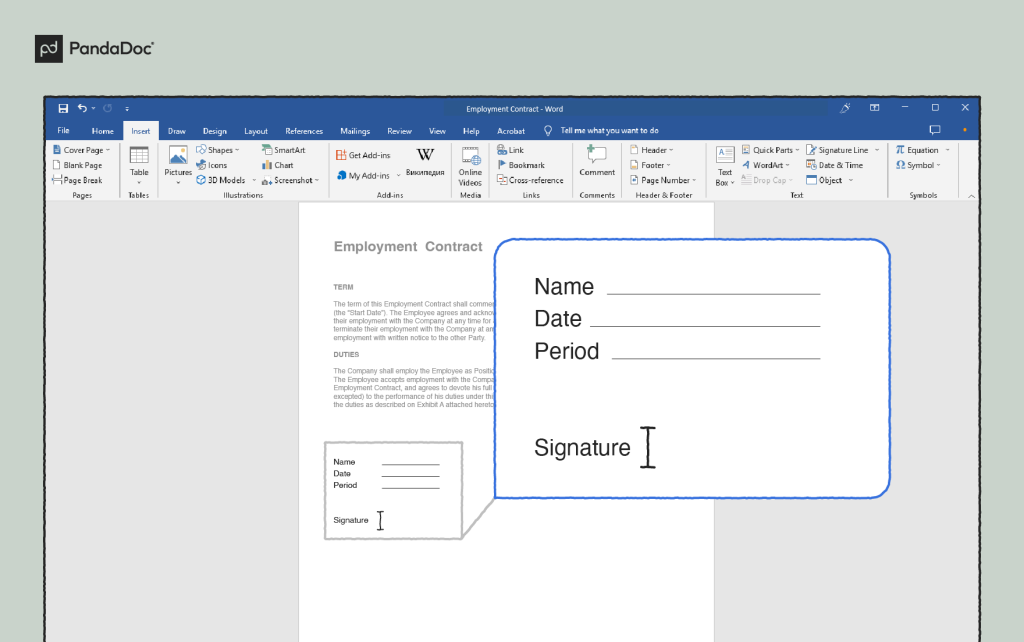Viewport: 1024px width, 642px height.
Task: Open the Screenshot dropdown
Action: (x=291, y=180)
